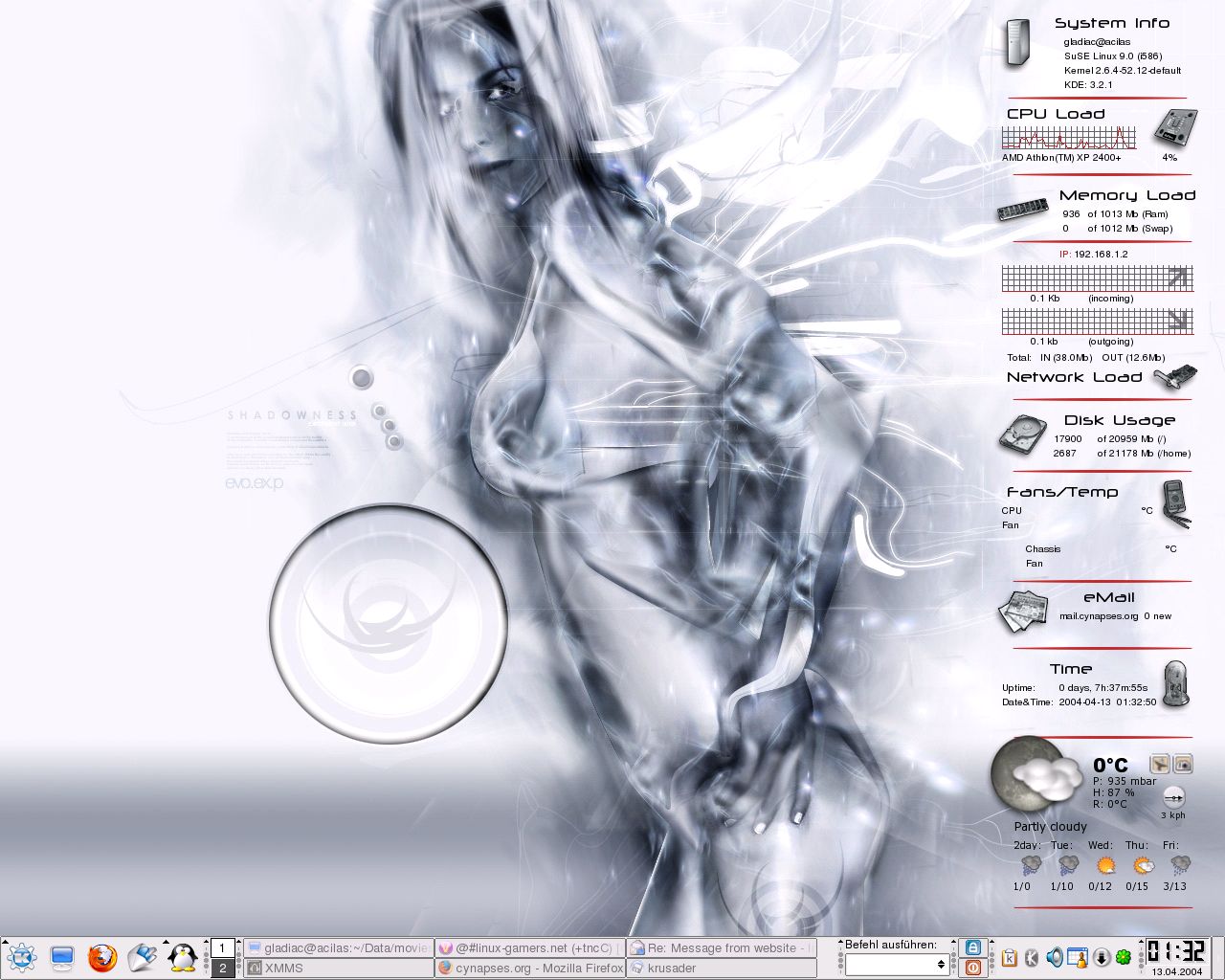This screenshot has width=1225, height=980.
Task: Open the gladiac@acilas terminal taskbar entry
Action: [x=338, y=947]
